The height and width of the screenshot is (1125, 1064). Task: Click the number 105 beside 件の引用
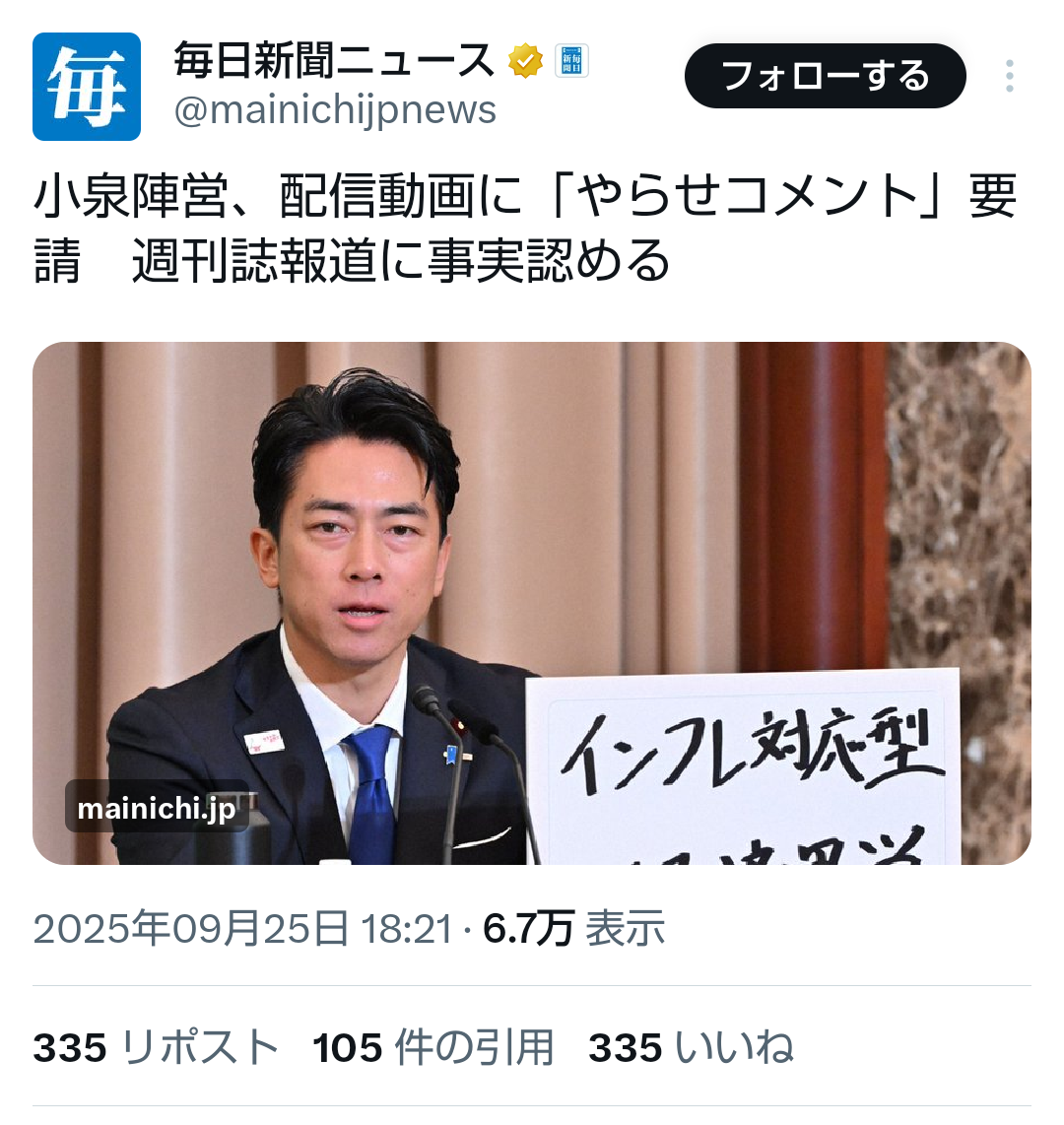[x=347, y=1047]
